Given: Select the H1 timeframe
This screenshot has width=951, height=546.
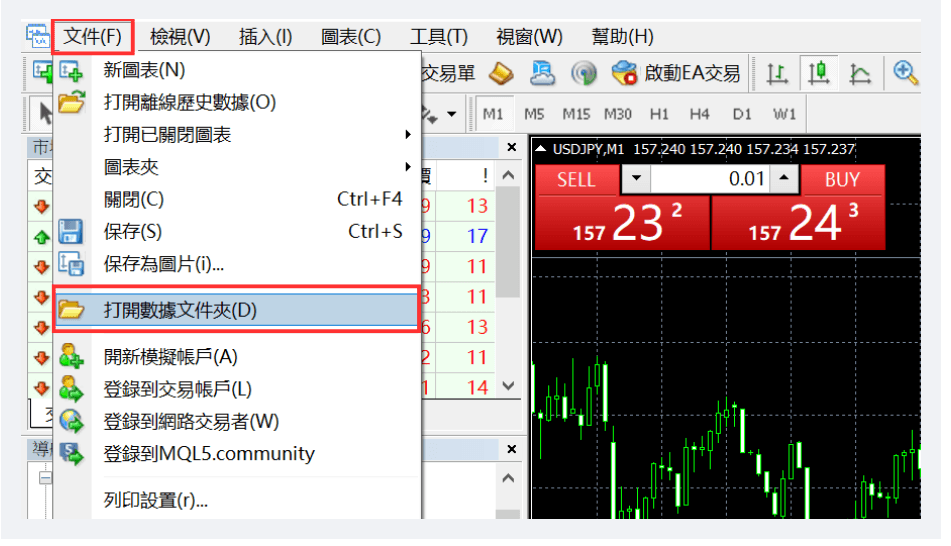Looking at the screenshot, I should 659,114.
